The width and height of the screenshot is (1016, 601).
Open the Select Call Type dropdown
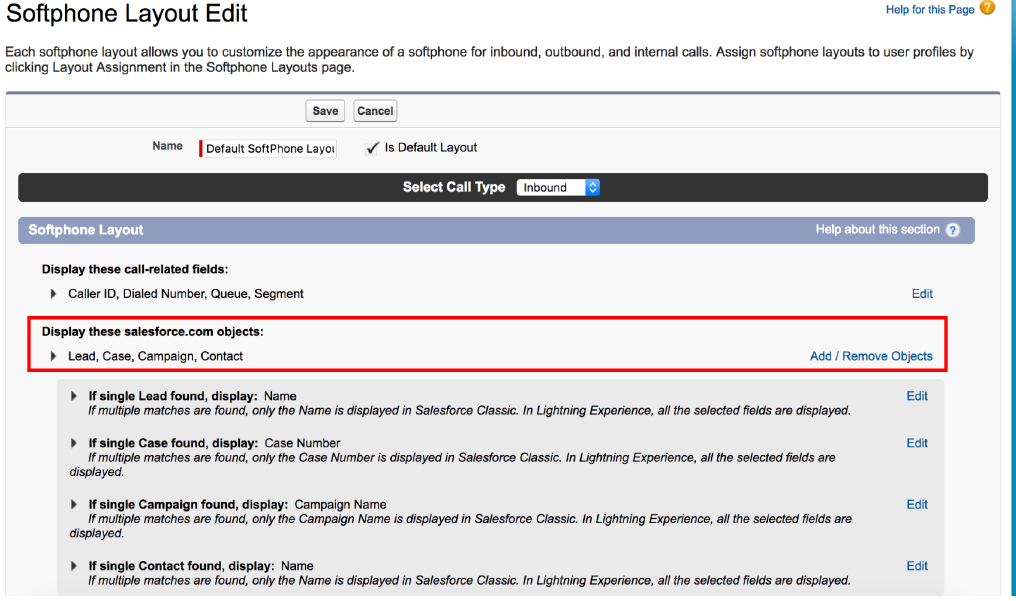point(557,187)
